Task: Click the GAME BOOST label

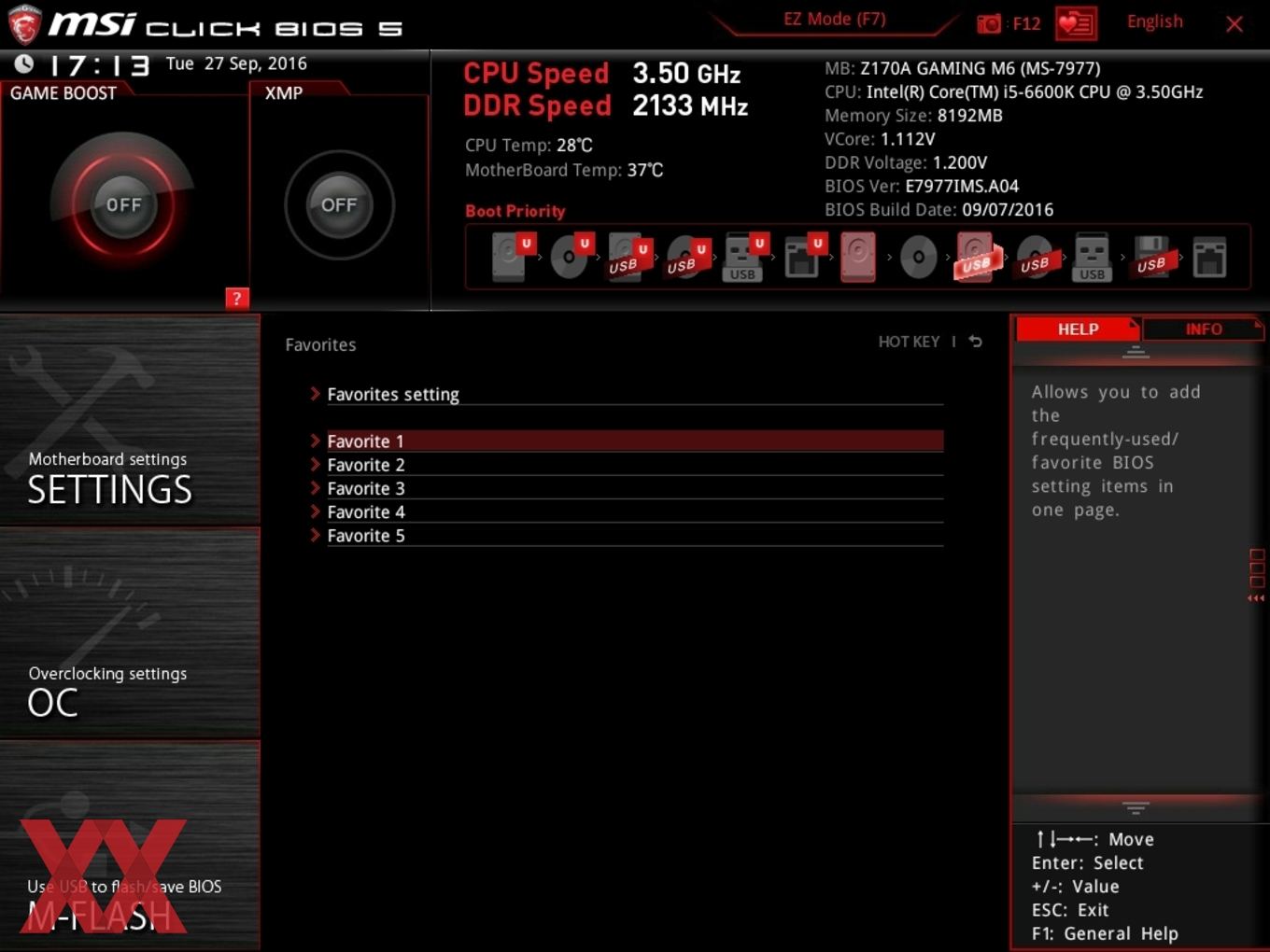Action: (63, 92)
